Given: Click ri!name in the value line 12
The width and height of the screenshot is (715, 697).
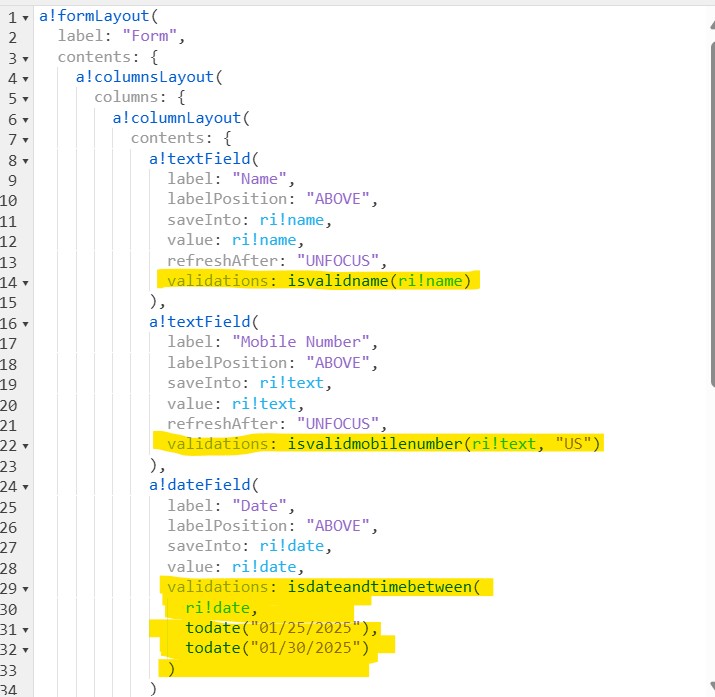Looking at the screenshot, I should pyautogui.click(x=264, y=240).
